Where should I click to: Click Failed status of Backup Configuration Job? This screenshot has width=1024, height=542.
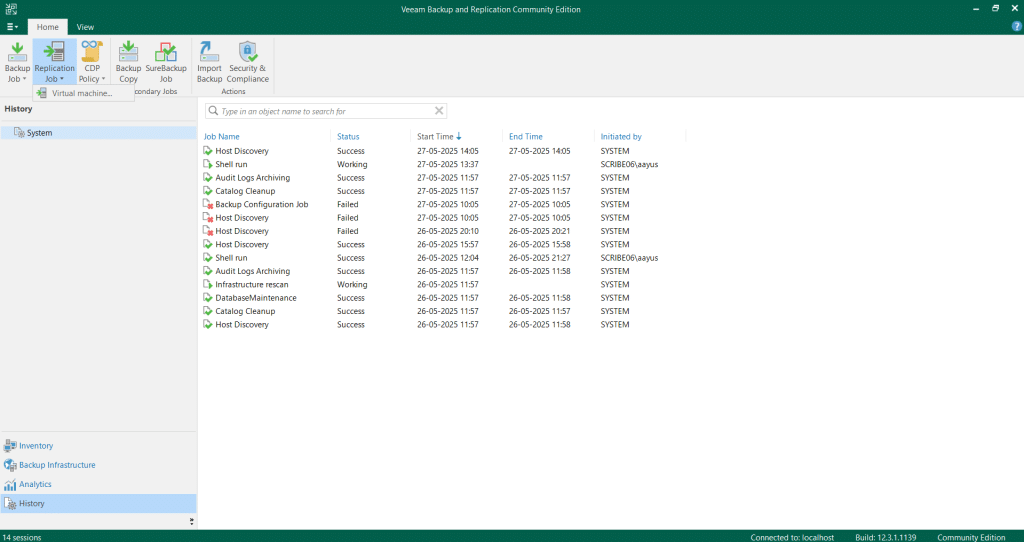(x=347, y=204)
